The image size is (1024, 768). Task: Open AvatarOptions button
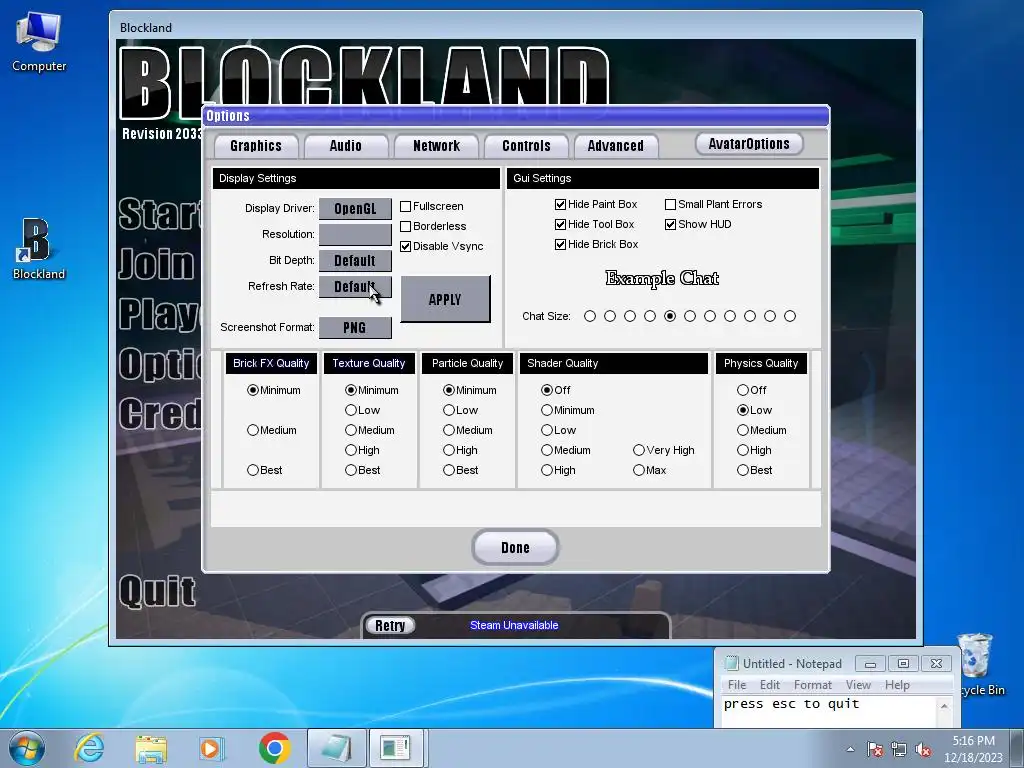[749, 144]
